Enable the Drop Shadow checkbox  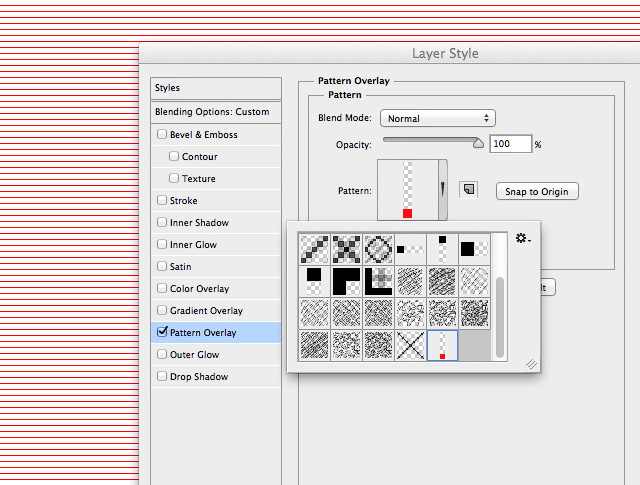[162, 376]
